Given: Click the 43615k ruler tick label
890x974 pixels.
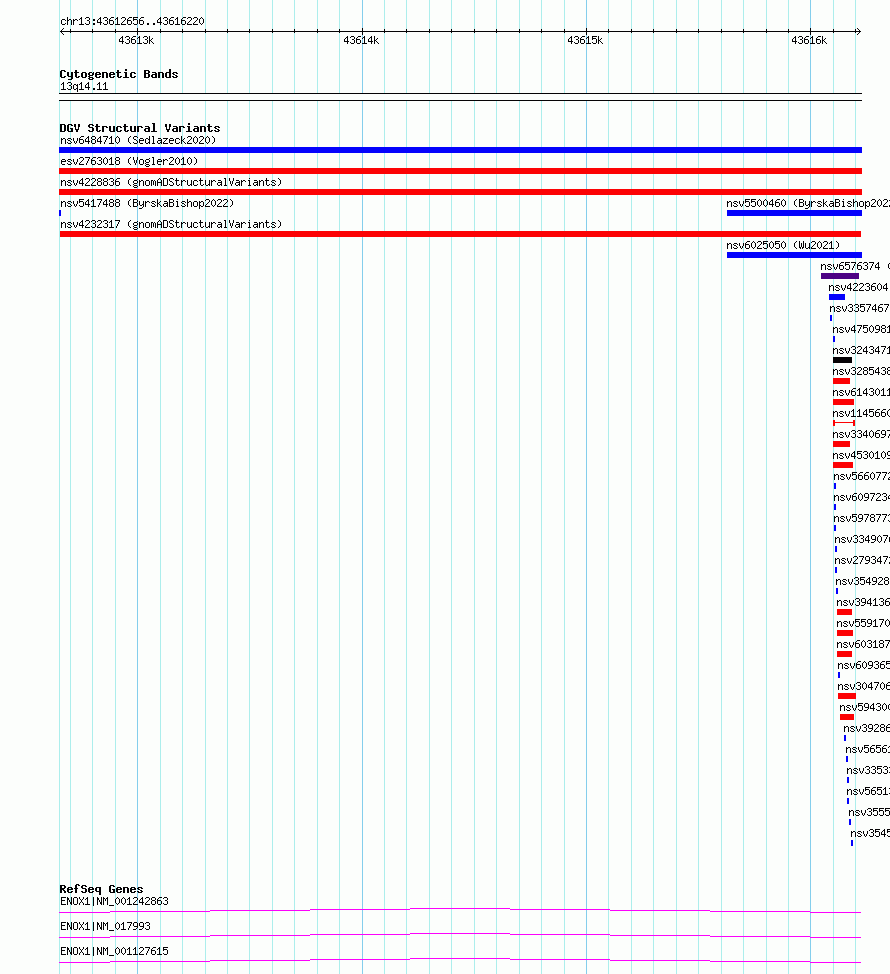Looking at the screenshot, I should (585, 40).
